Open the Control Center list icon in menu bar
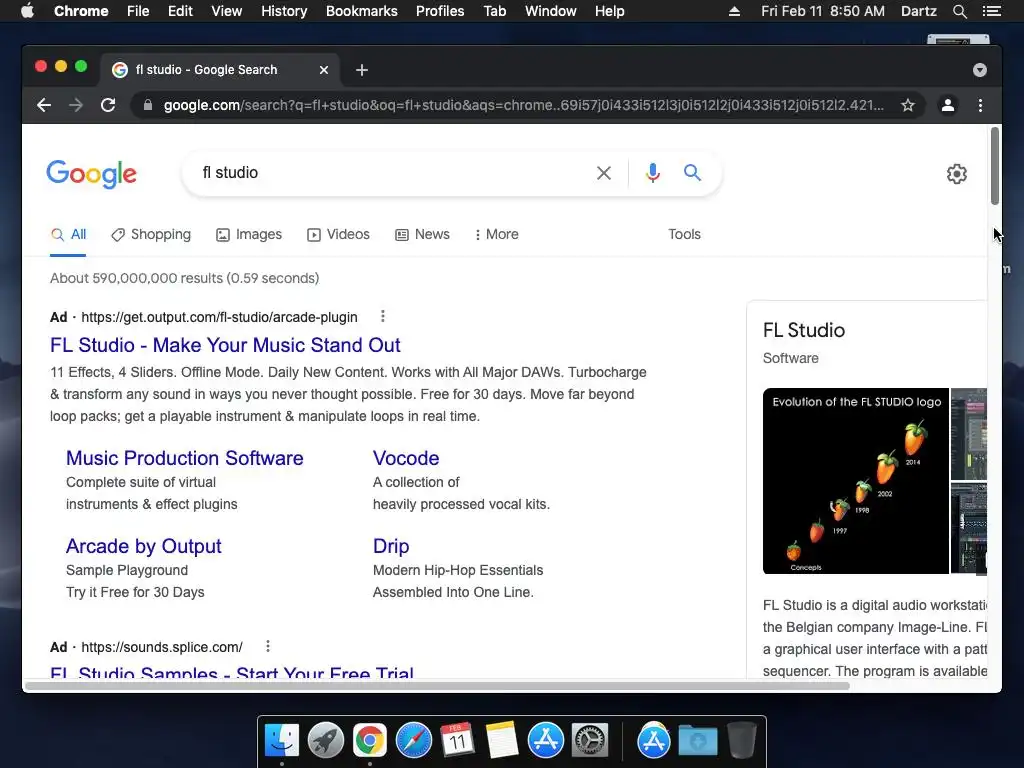This screenshot has height=768, width=1024. (992, 11)
